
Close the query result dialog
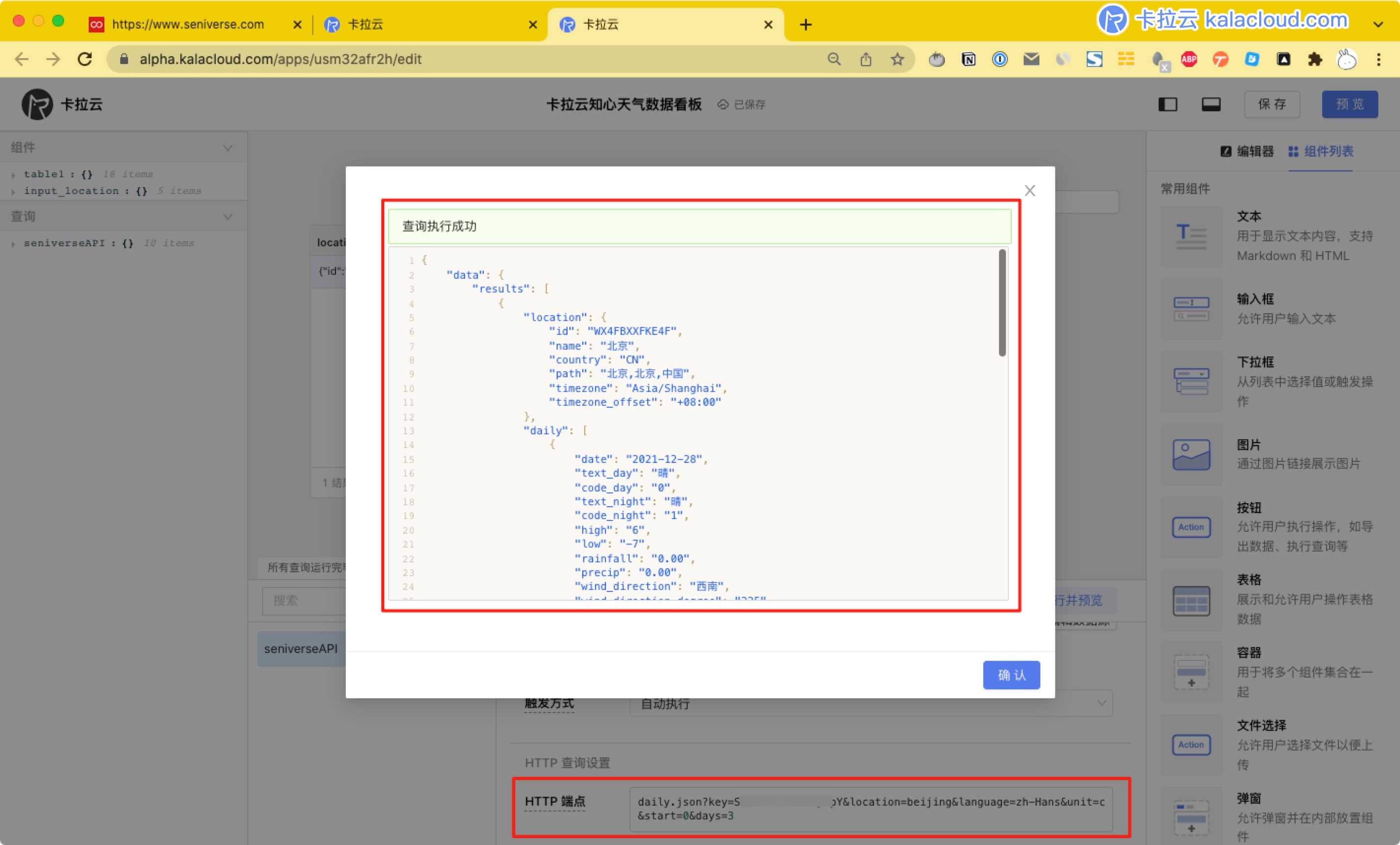(x=1030, y=190)
